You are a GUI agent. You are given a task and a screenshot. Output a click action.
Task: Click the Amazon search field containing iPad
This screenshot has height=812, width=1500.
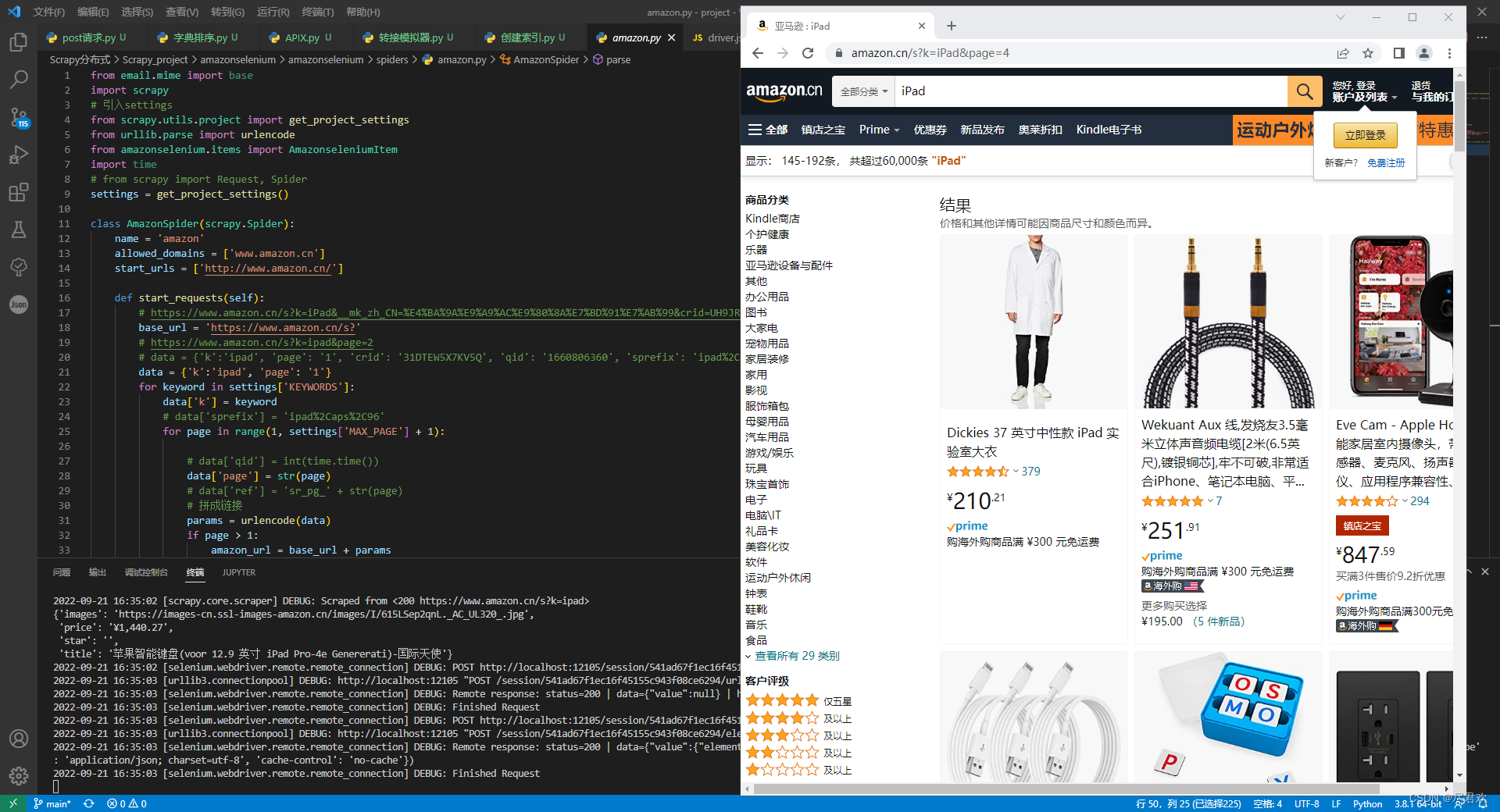click(x=1091, y=91)
